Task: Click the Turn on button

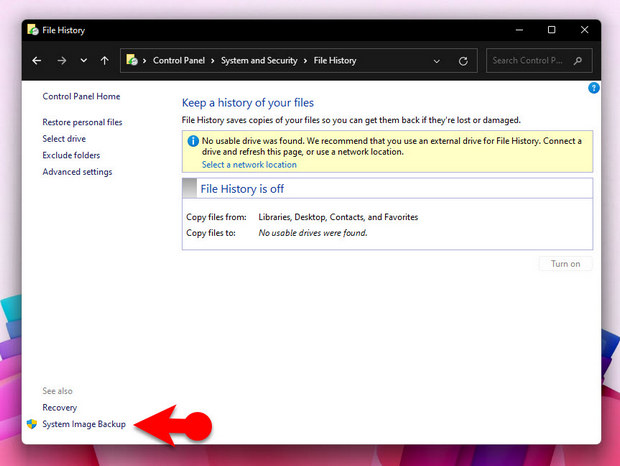Action: (565, 264)
